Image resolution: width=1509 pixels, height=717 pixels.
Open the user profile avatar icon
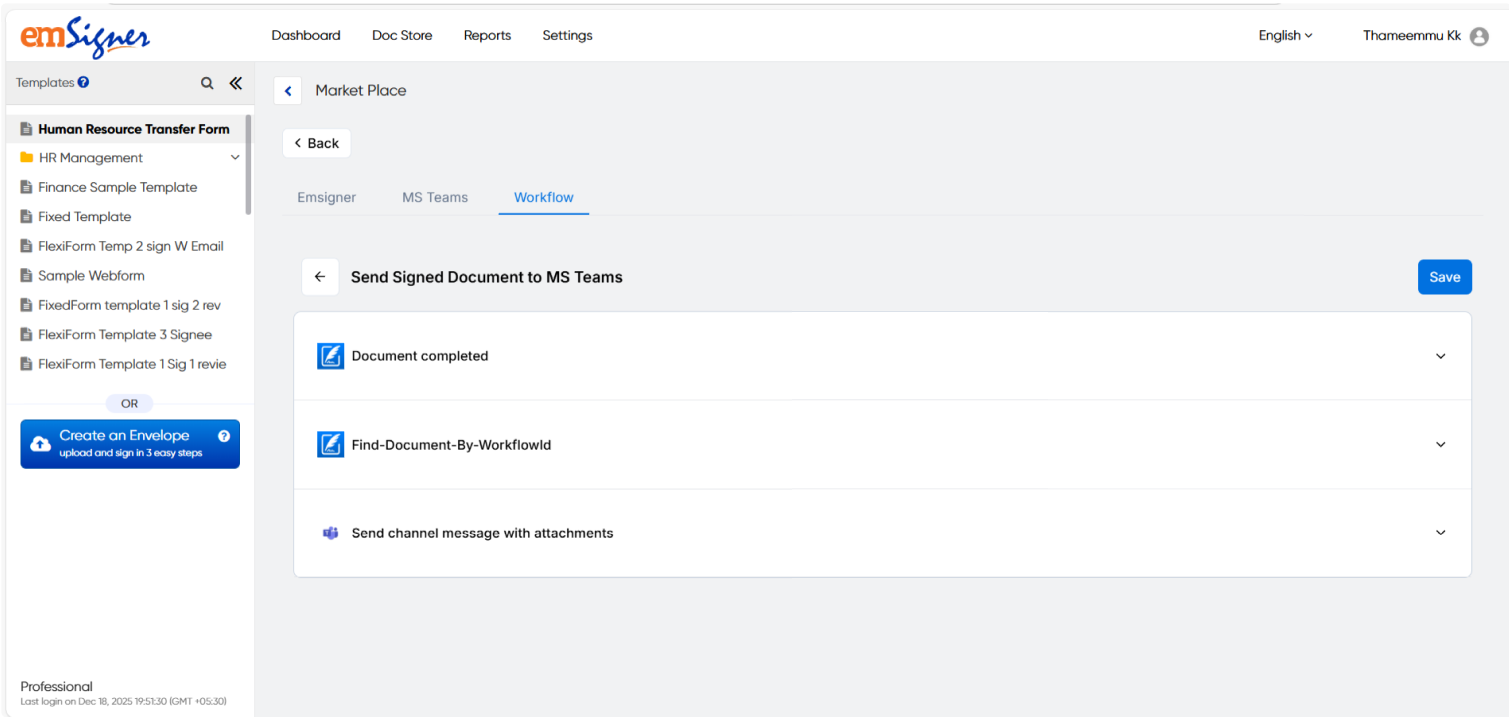click(x=1479, y=36)
